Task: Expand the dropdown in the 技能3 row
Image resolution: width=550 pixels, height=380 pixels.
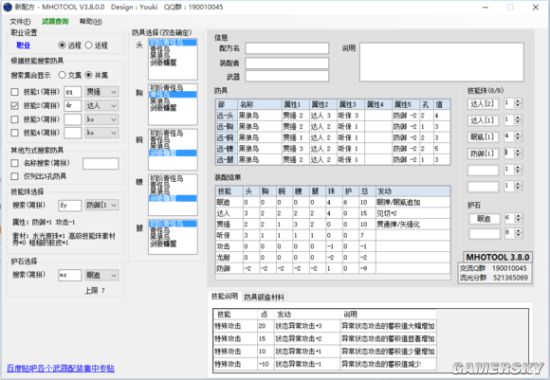Action: 102,119
